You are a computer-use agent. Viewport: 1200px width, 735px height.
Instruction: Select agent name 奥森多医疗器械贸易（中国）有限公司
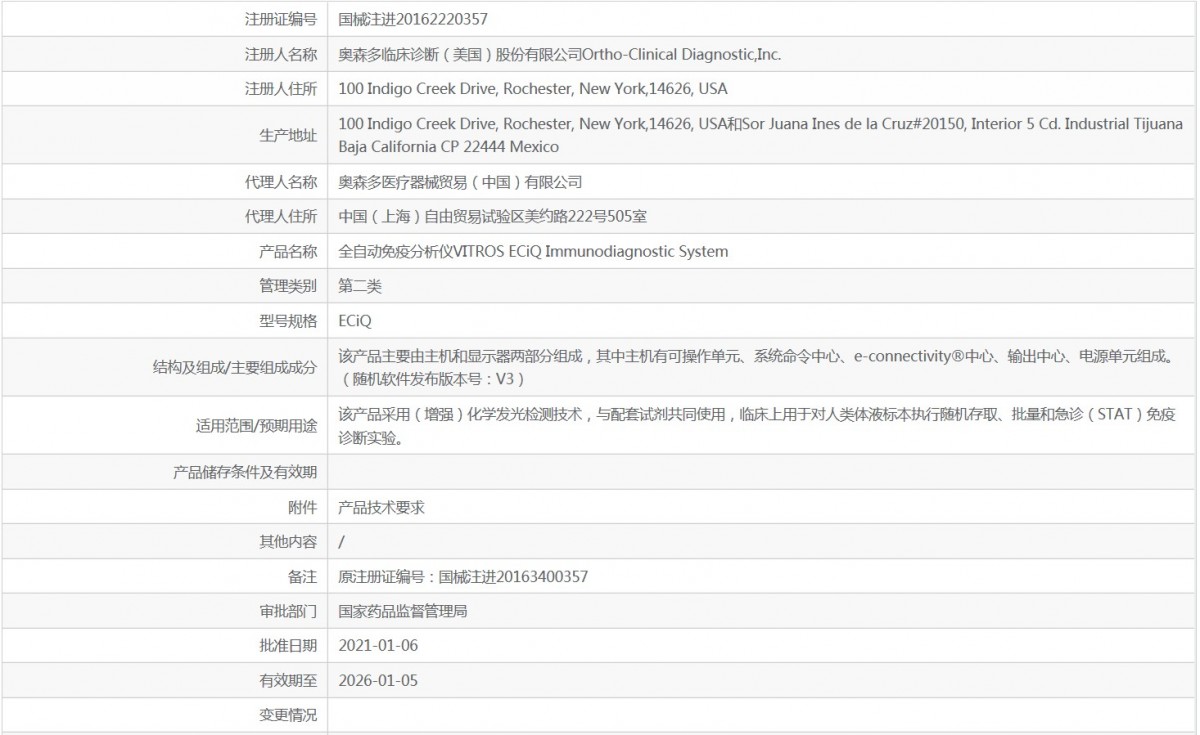coord(461,182)
